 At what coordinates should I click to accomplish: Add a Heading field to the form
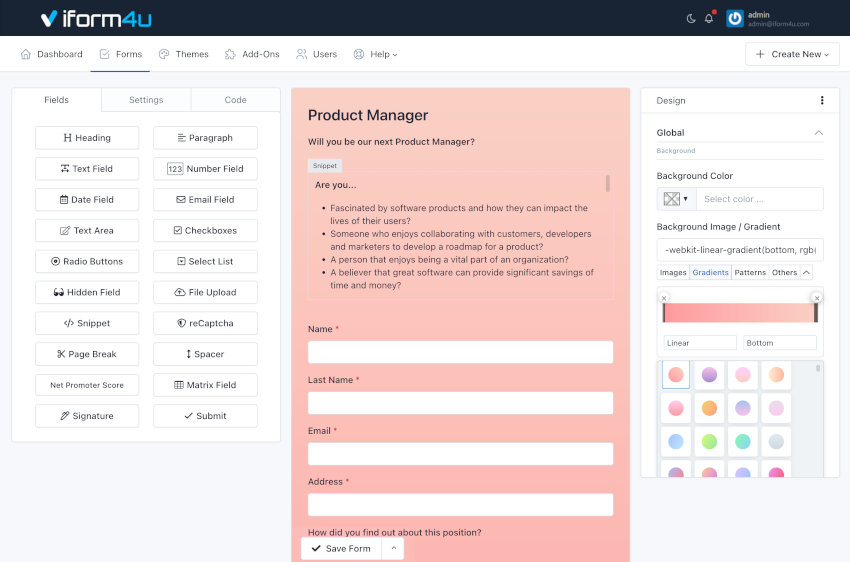click(87, 138)
